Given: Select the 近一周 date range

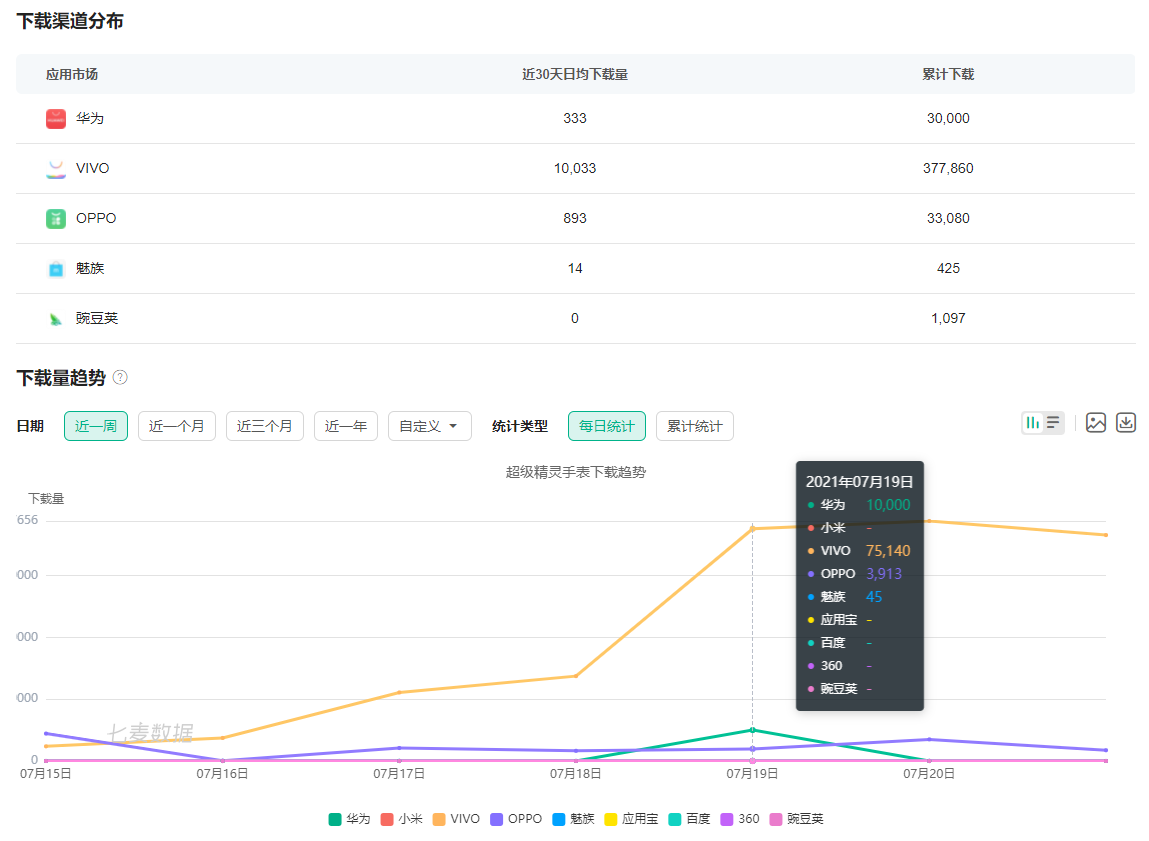Looking at the screenshot, I should (x=96, y=426).
